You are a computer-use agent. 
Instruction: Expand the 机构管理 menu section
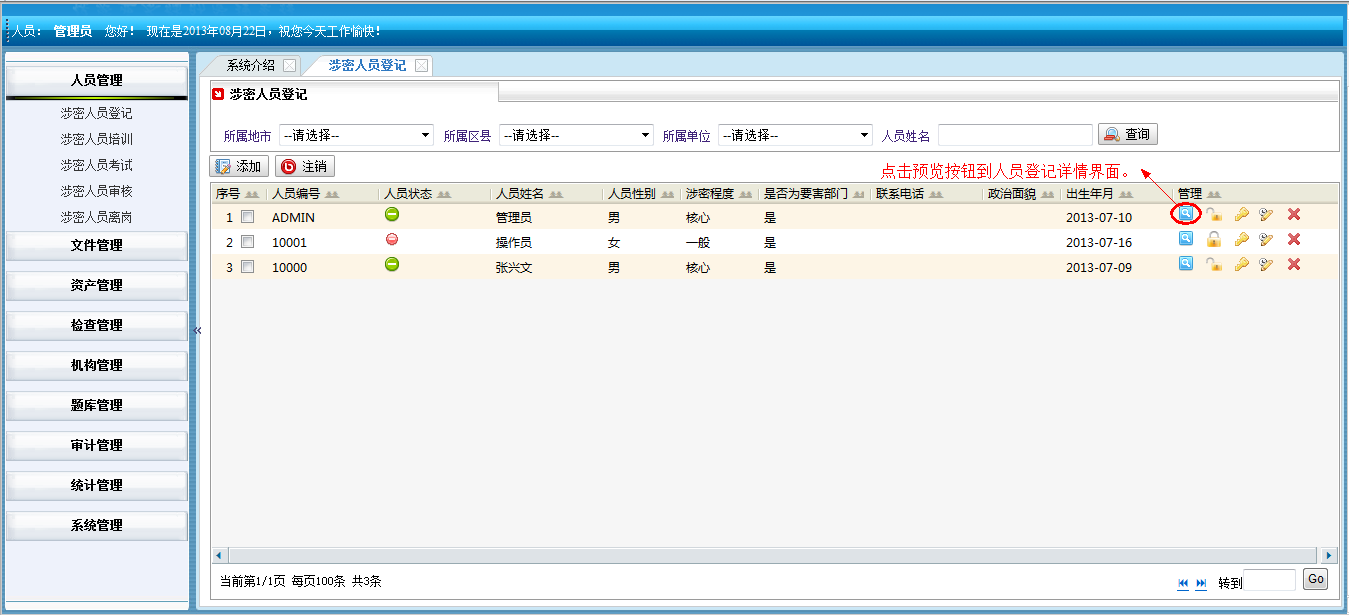click(x=96, y=365)
